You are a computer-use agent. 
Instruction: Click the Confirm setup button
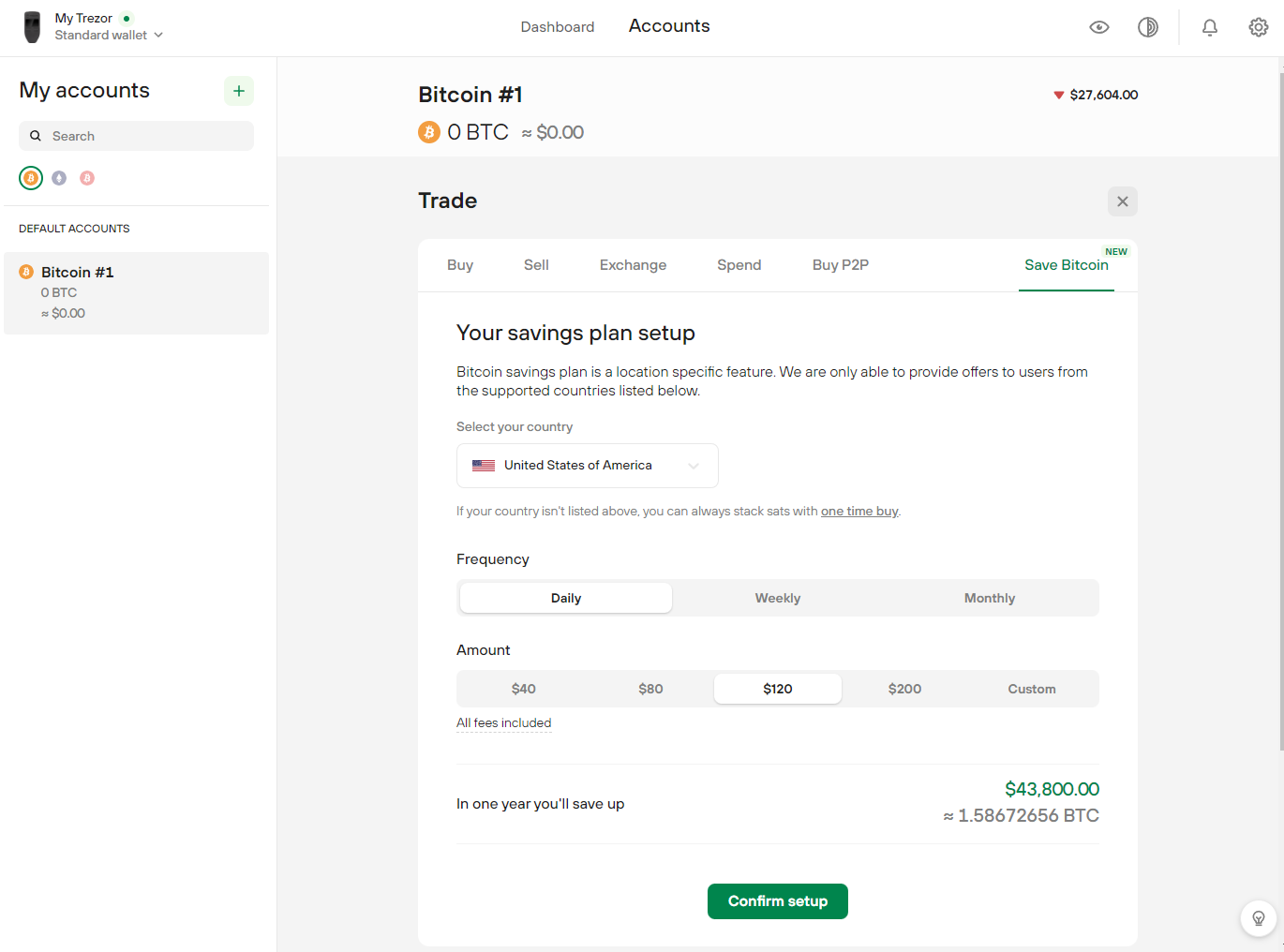coord(778,901)
